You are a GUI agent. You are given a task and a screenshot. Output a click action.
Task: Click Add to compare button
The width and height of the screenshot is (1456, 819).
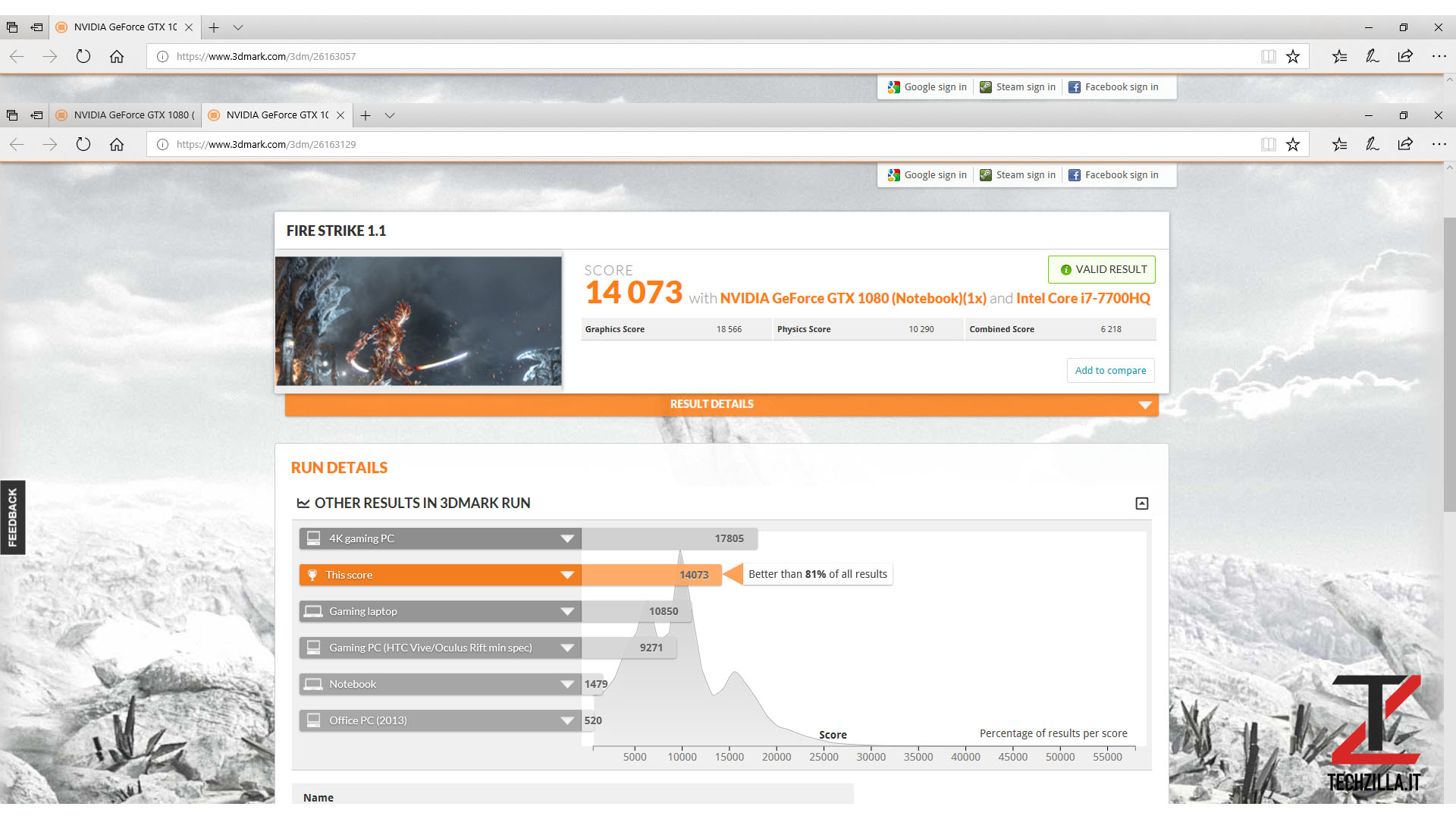click(x=1110, y=370)
